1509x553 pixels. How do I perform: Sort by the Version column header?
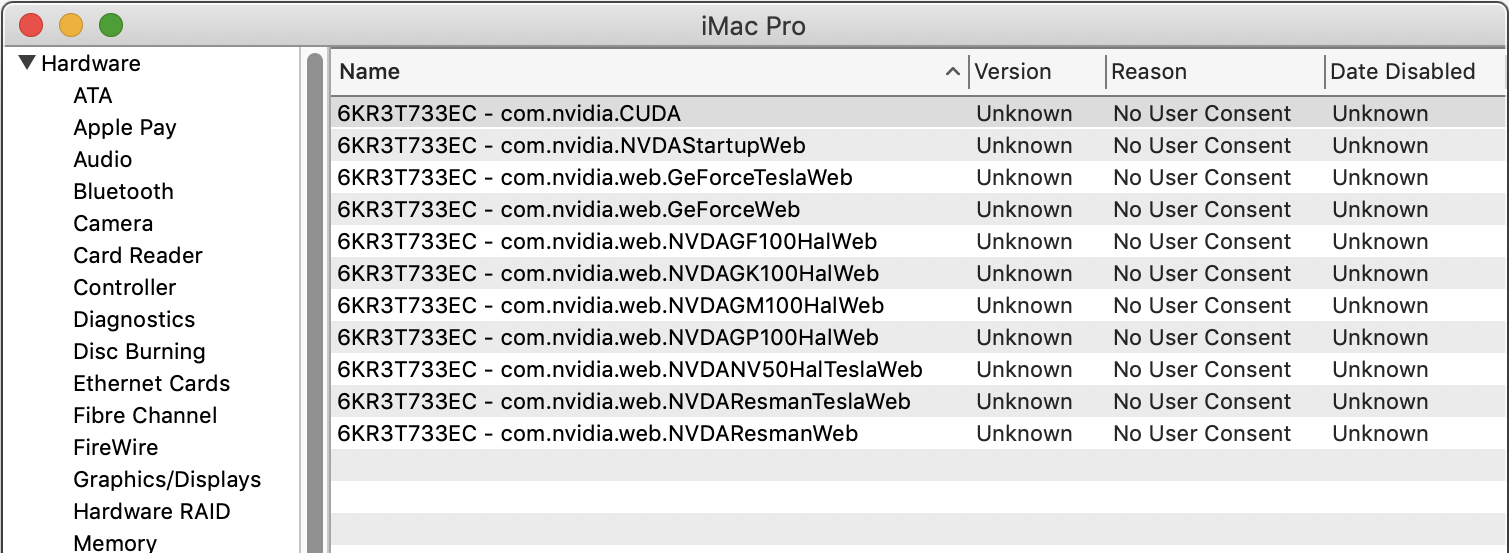point(1012,71)
